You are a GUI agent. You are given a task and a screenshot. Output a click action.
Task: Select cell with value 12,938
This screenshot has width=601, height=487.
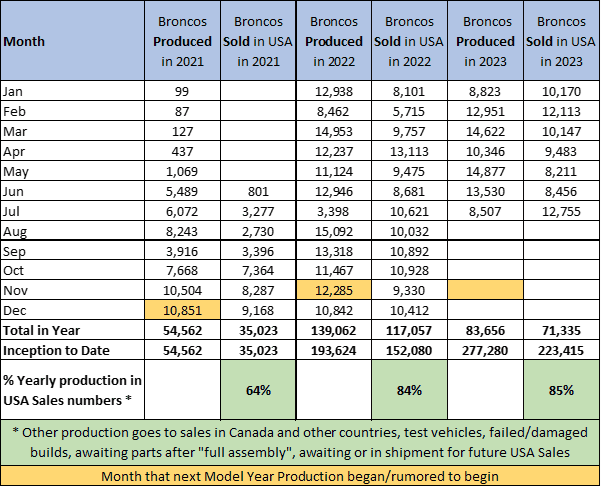coord(334,91)
